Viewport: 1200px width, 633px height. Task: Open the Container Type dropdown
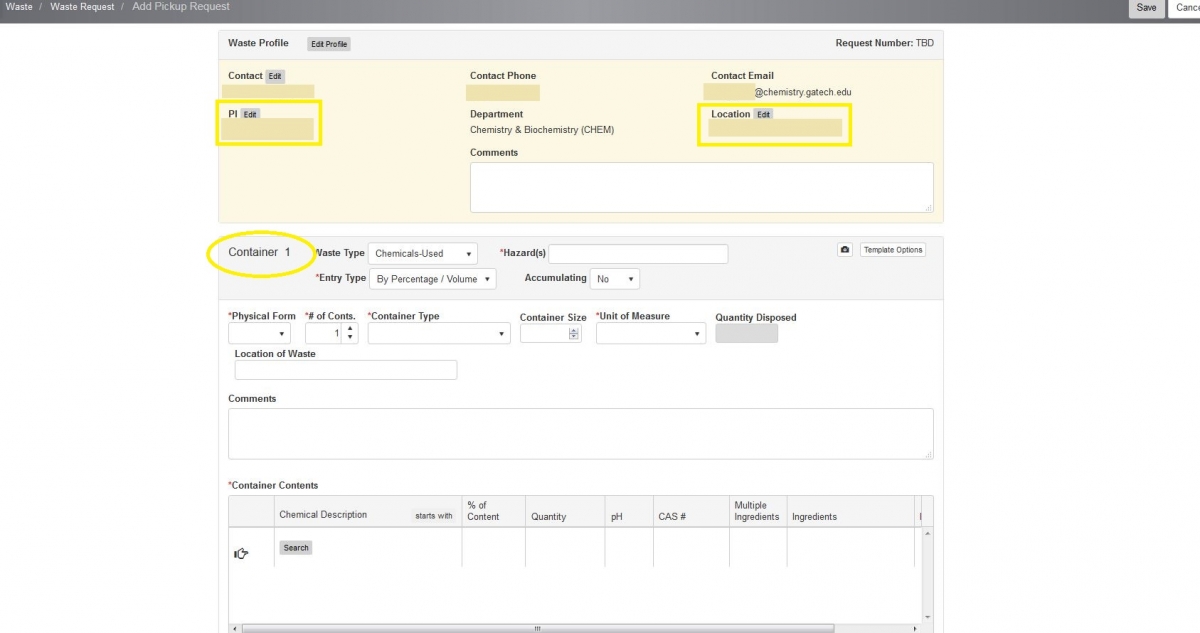pyautogui.click(x=439, y=334)
